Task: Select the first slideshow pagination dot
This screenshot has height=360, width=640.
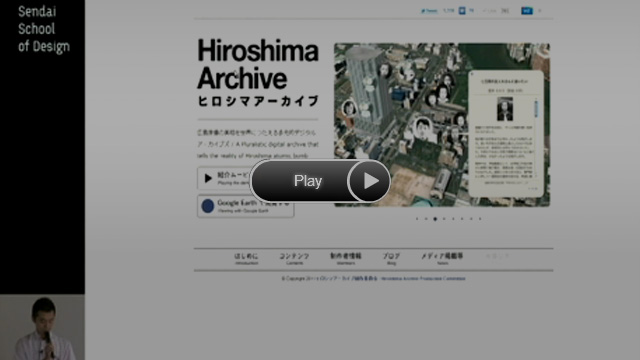Action: [x=417, y=219]
